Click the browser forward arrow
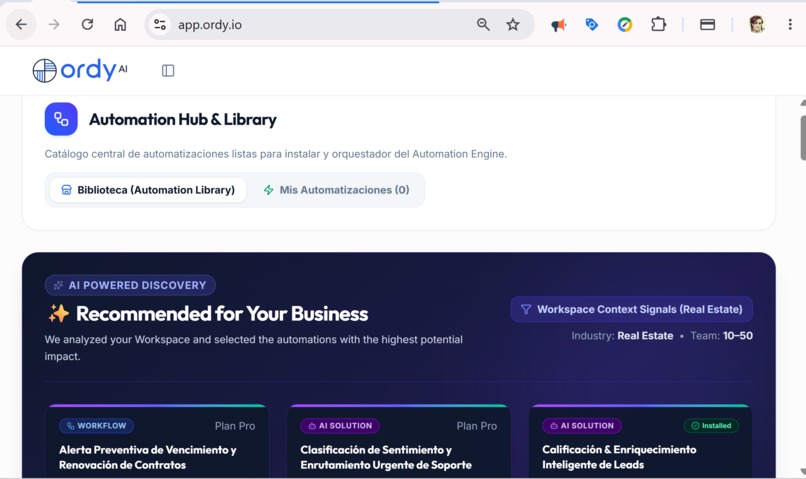Image resolution: width=806 pixels, height=479 pixels. (x=54, y=24)
